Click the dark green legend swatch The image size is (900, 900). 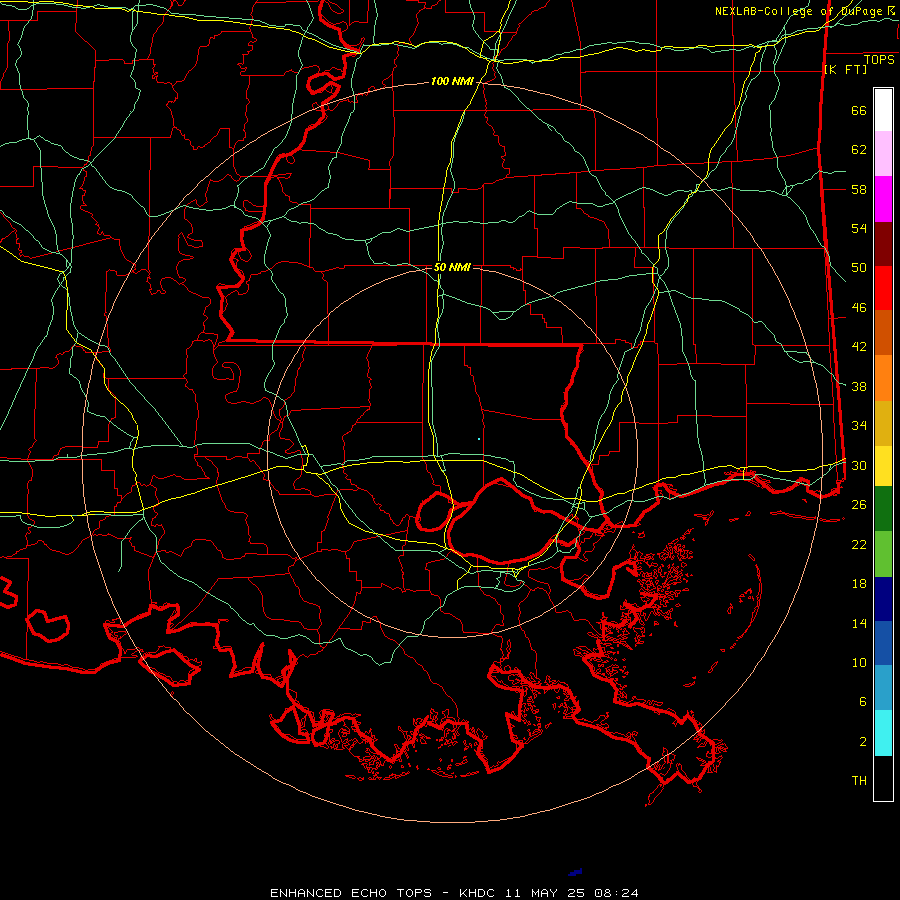pyautogui.click(x=883, y=509)
